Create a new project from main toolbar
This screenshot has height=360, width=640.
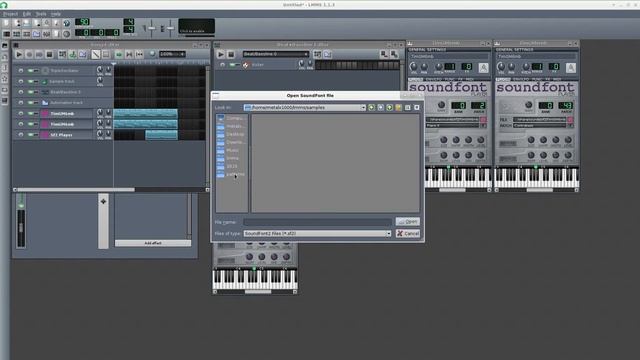click(x=7, y=23)
